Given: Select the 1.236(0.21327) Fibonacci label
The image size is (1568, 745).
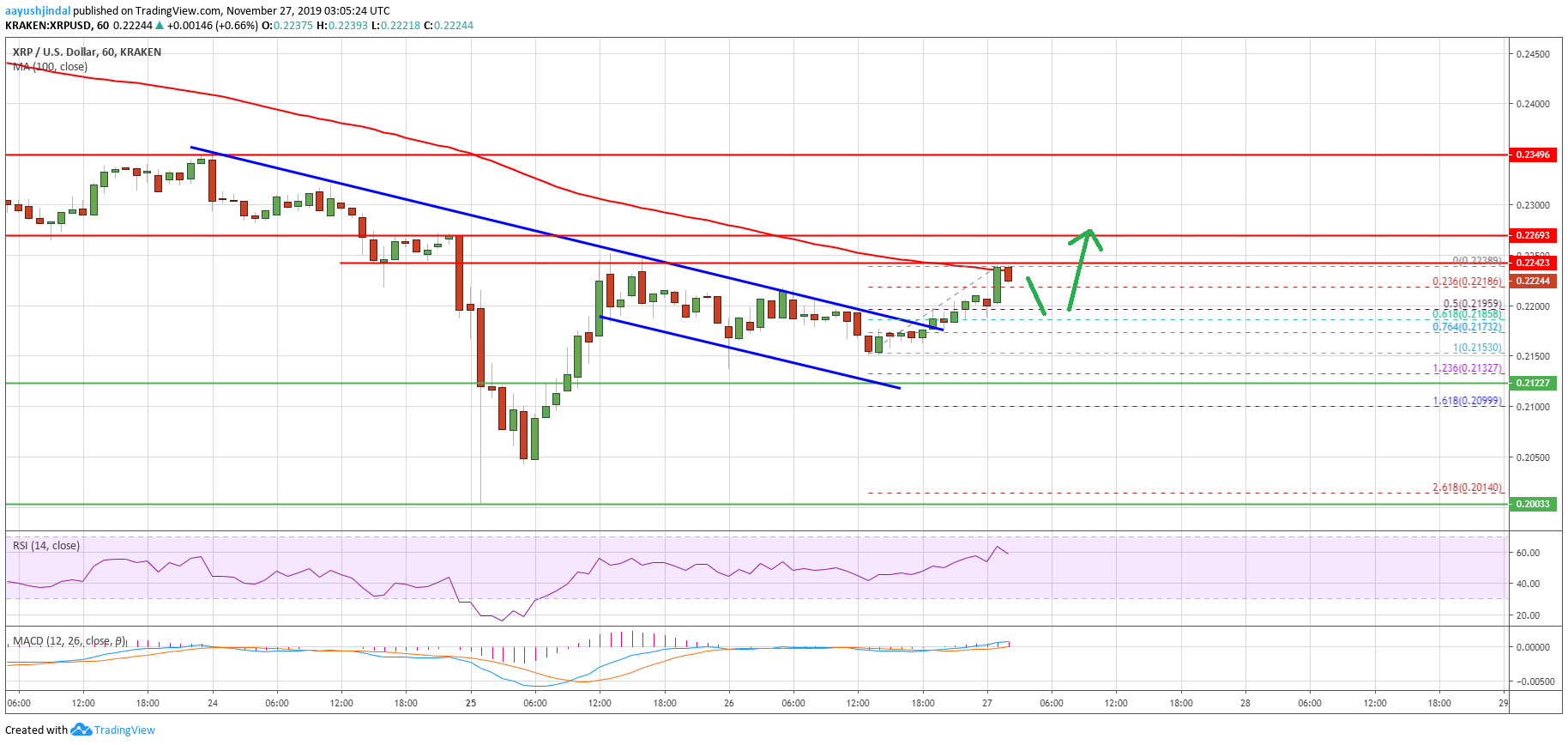Looking at the screenshot, I should pyautogui.click(x=1467, y=368).
